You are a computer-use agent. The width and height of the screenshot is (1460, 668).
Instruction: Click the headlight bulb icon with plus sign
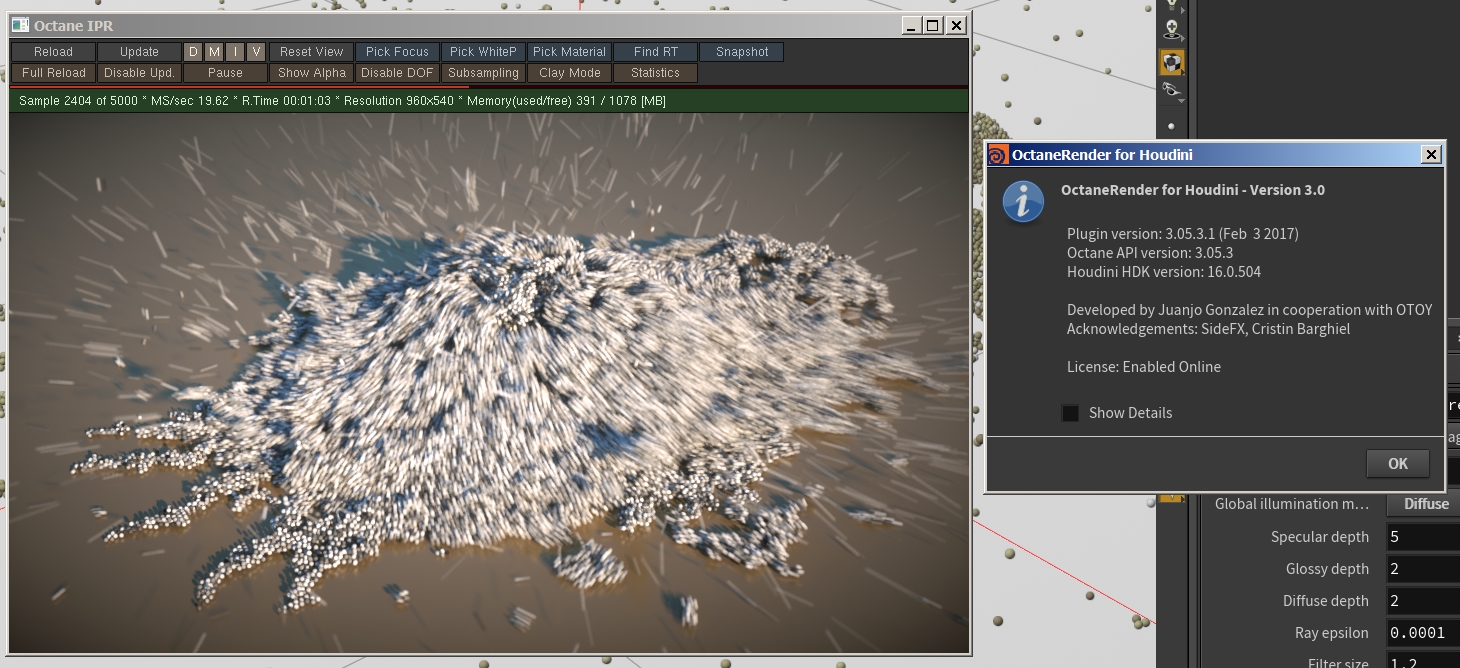coord(1172,29)
